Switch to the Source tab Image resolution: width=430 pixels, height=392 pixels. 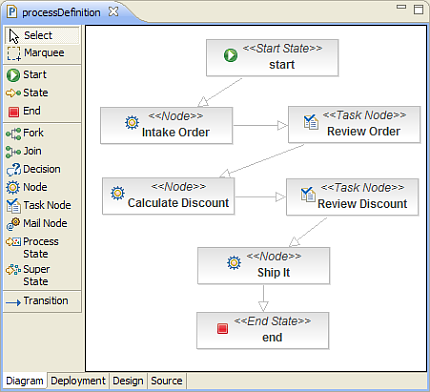click(x=167, y=381)
